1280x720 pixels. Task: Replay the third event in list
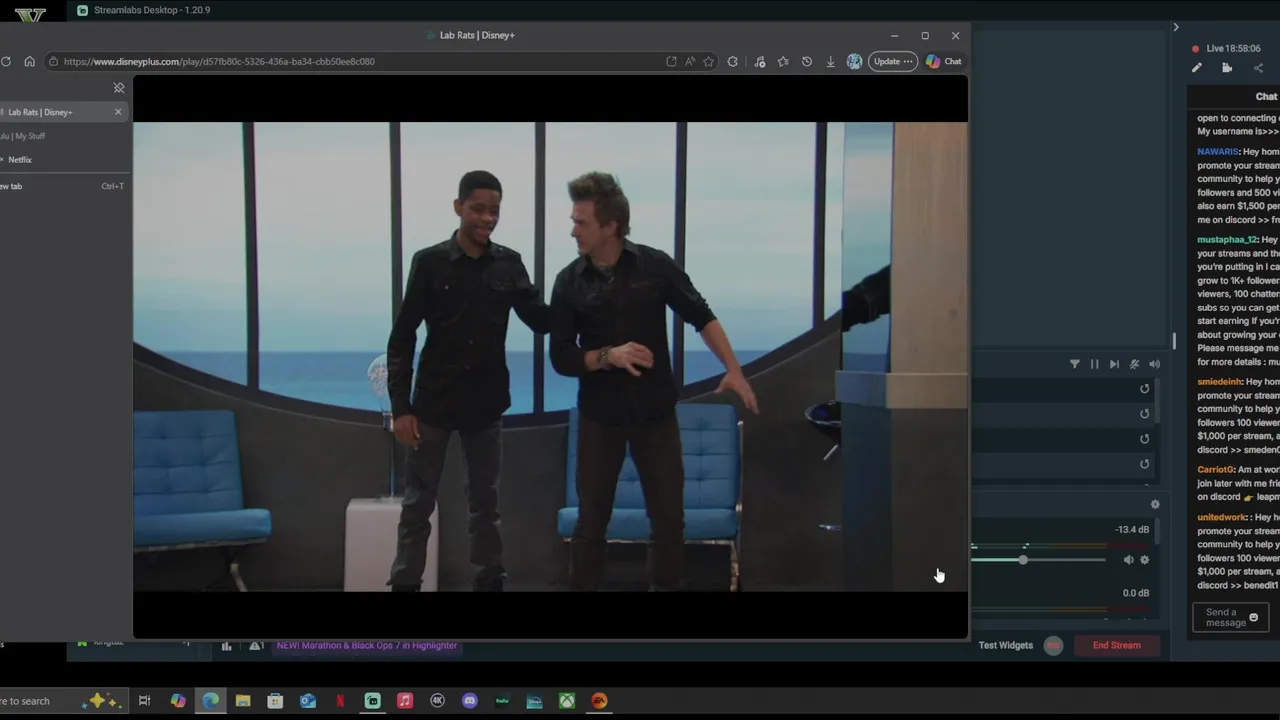tap(1145, 439)
